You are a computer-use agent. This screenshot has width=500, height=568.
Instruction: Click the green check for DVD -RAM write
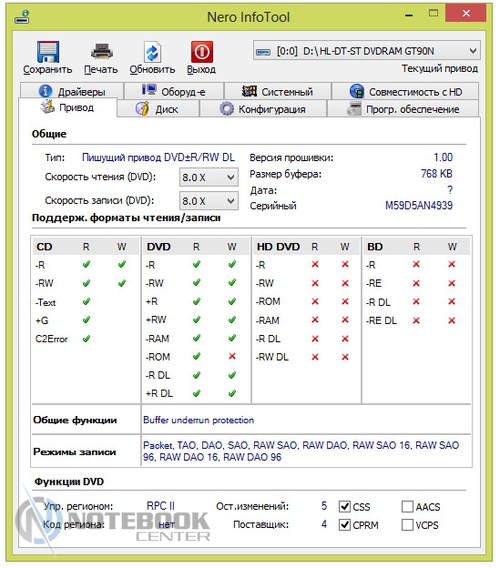(232, 338)
